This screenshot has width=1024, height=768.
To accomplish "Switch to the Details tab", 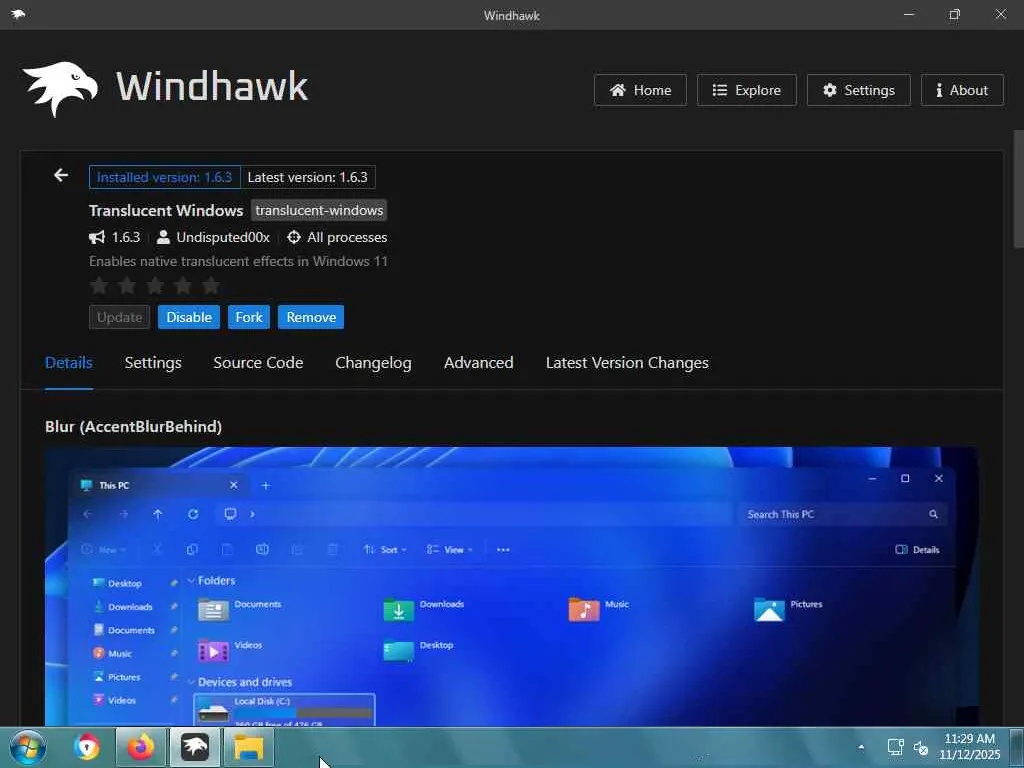I will [x=69, y=362].
